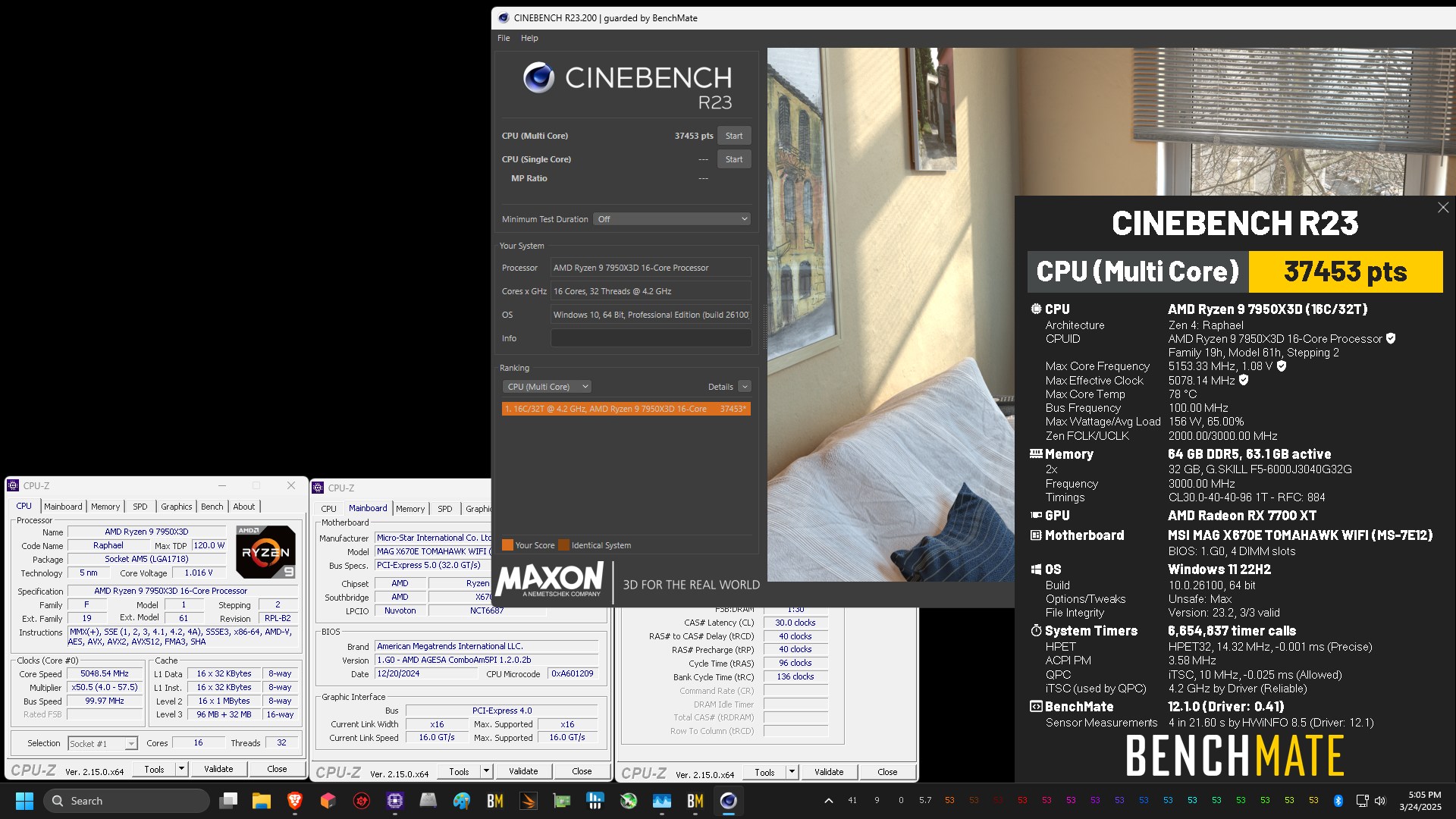Screen dimensions: 1456x819
Task: Click the purple CPU-Z chip taskbar icon
Action: tap(395, 801)
